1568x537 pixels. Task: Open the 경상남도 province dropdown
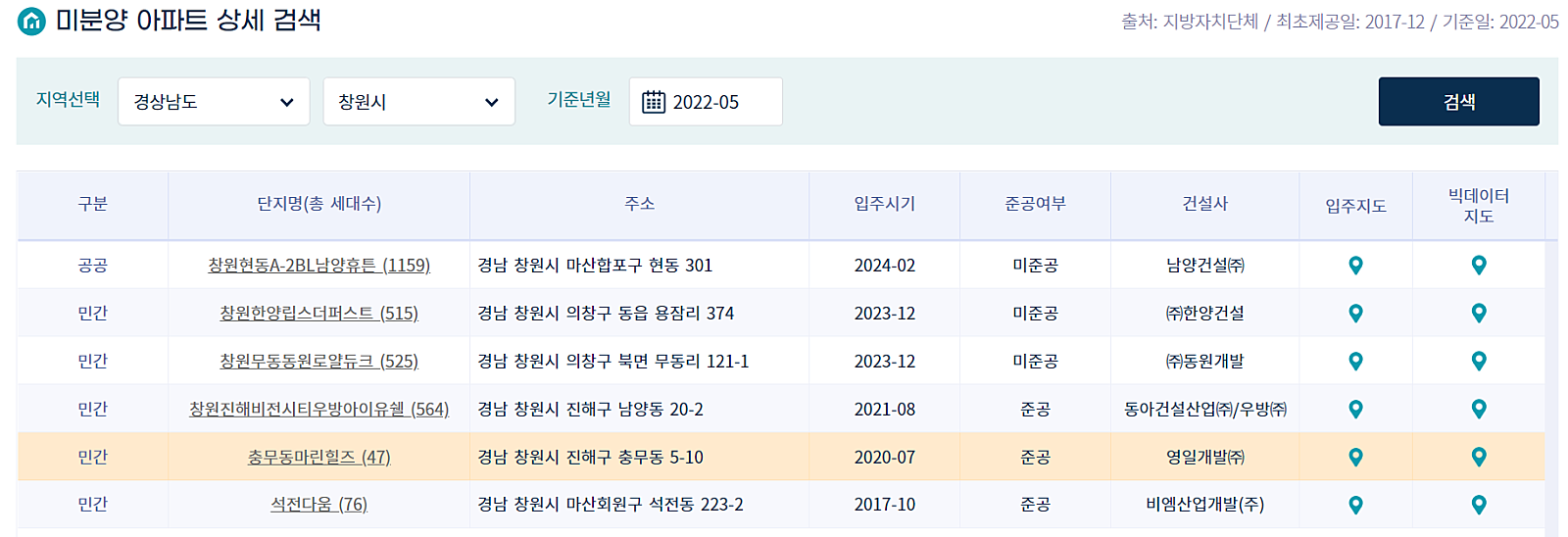point(214,102)
